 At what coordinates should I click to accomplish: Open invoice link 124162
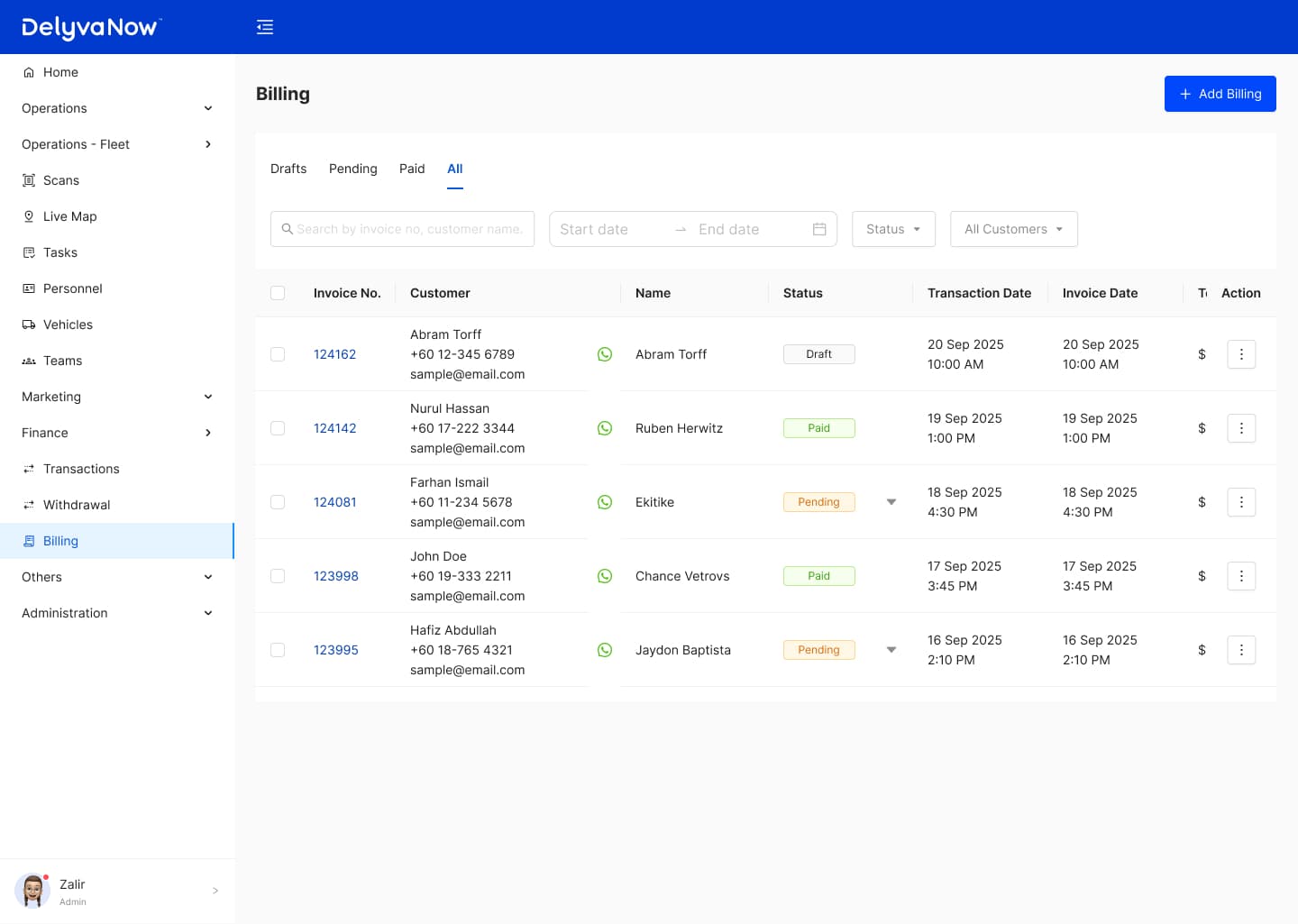(x=335, y=354)
